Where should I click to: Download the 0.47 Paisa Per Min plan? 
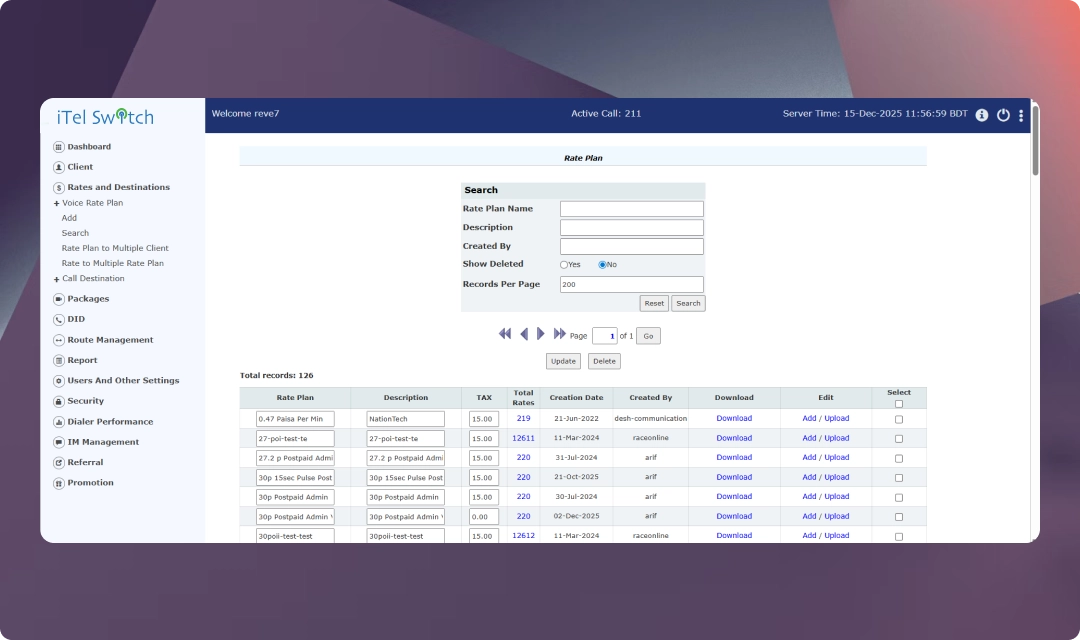pos(734,418)
